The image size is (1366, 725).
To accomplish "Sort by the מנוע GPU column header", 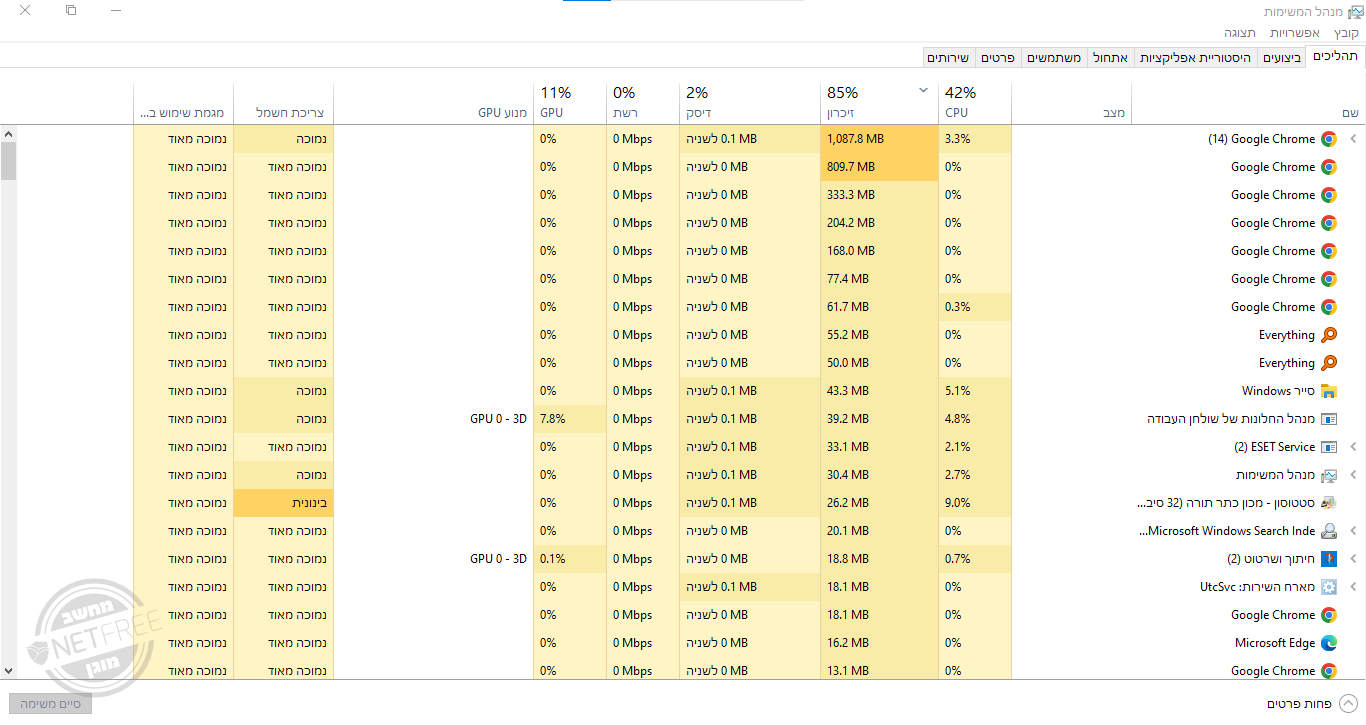I will click(x=434, y=102).
